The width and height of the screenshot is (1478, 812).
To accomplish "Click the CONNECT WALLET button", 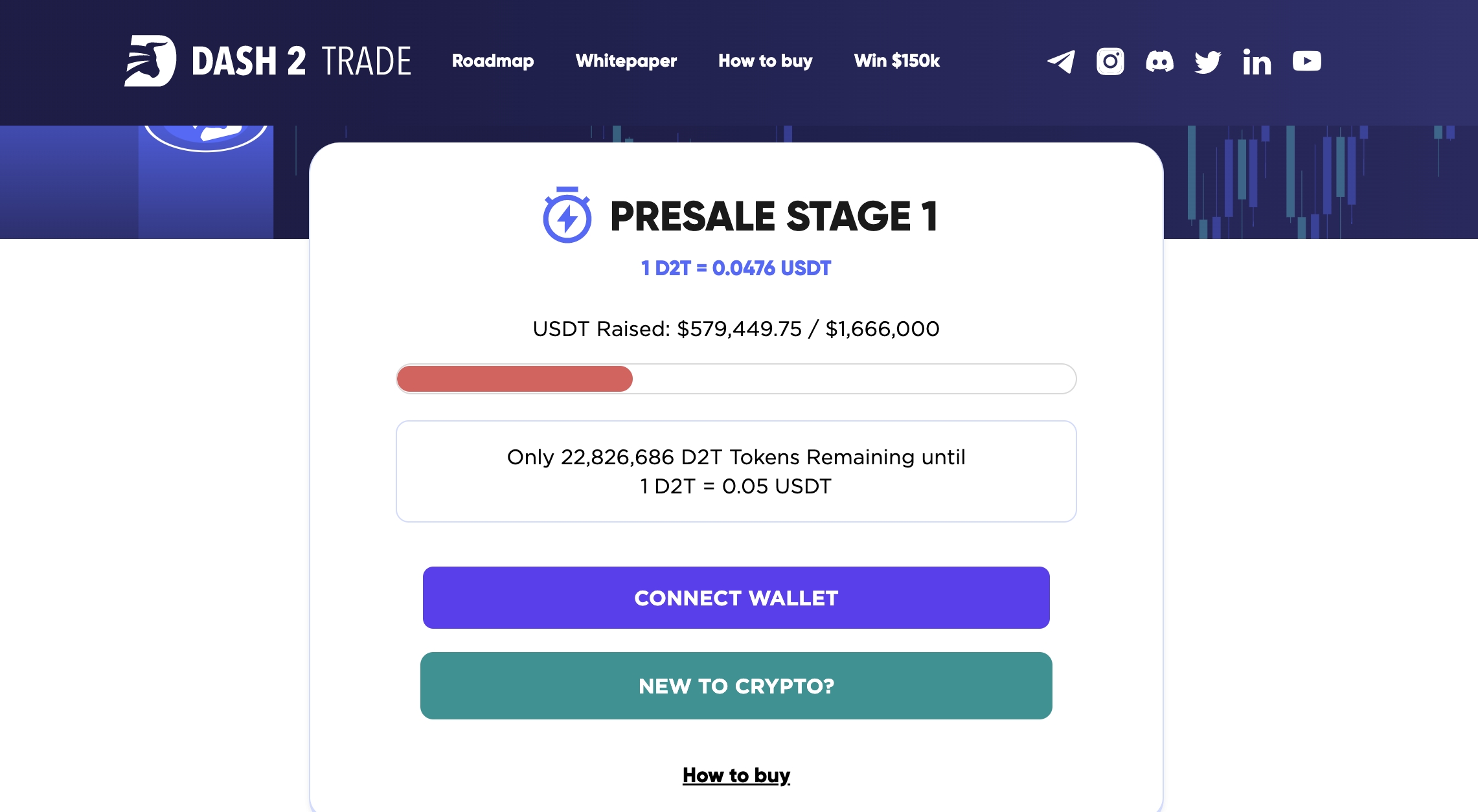I will click(736, 598).
